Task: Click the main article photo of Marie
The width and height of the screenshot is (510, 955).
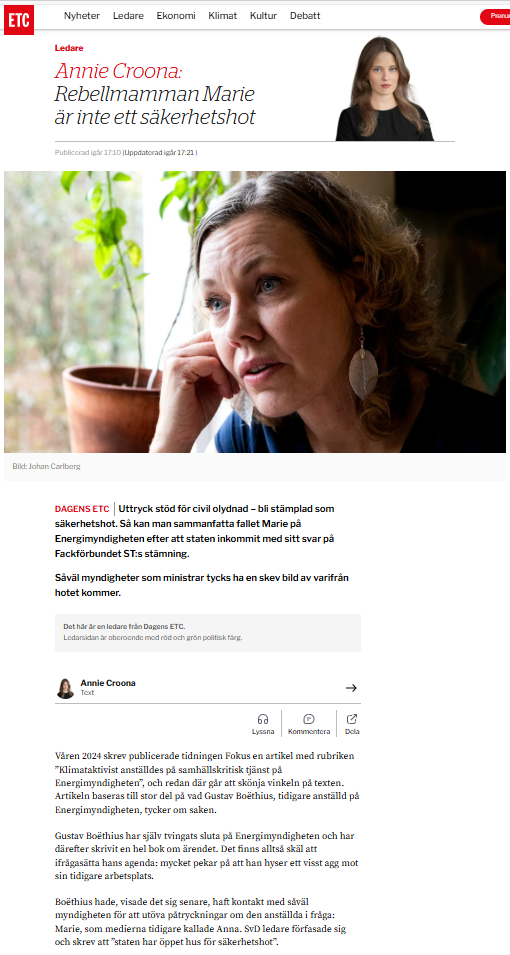Action: coord(255,311)
